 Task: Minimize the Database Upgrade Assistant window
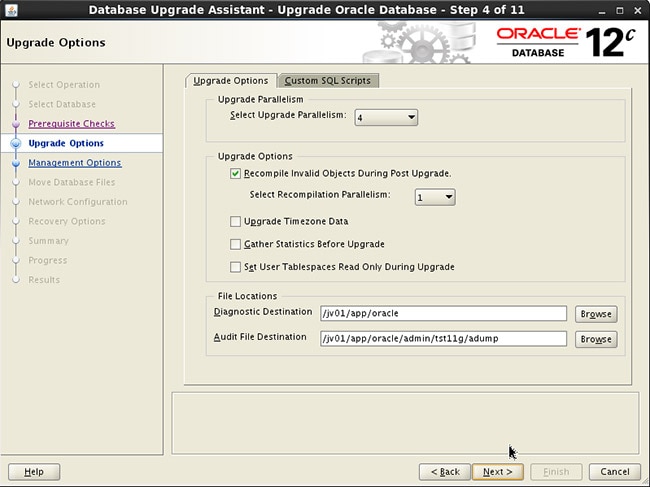(602, 10)
